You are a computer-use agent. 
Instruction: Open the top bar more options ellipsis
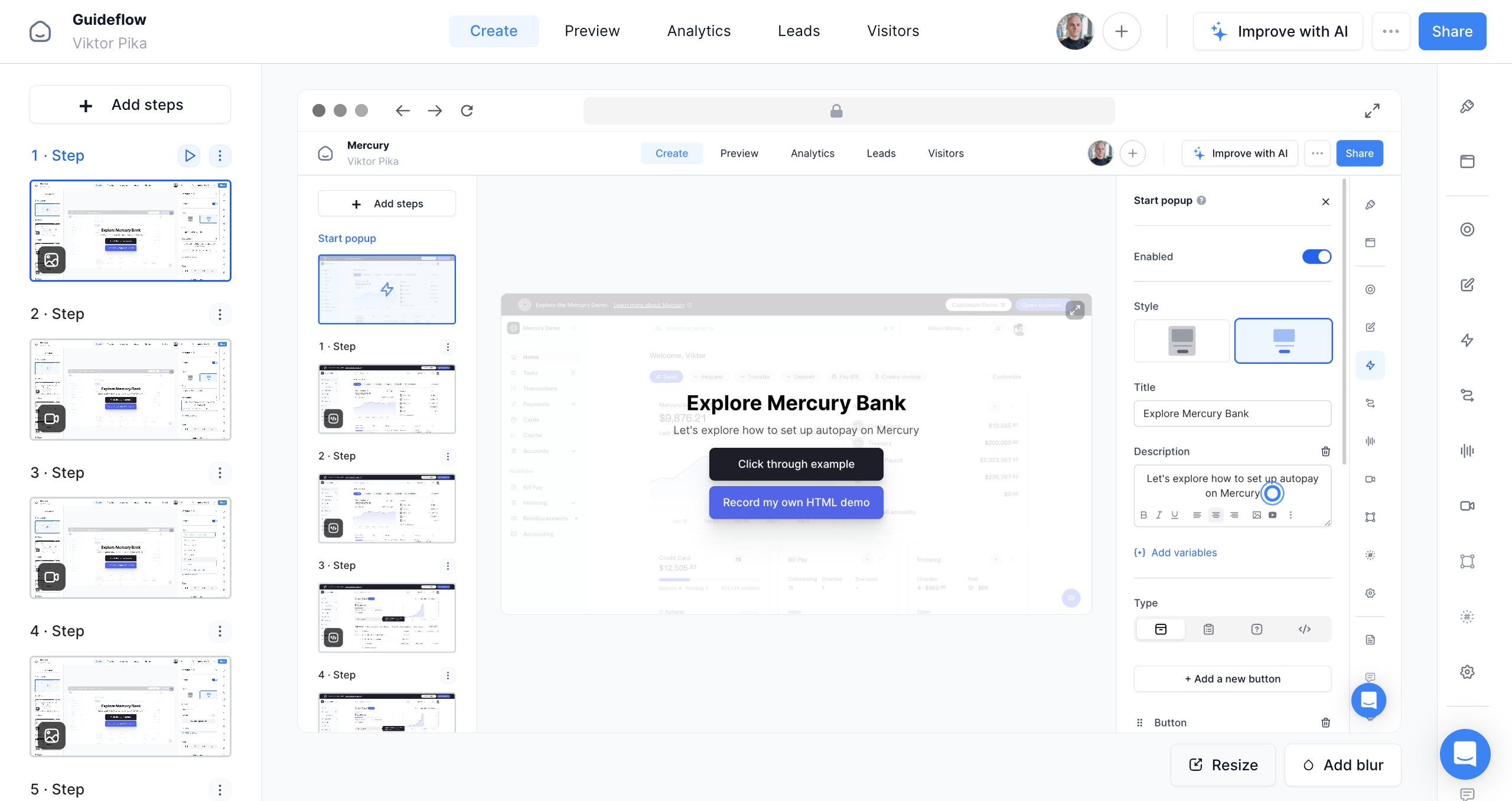(1391, 31)
